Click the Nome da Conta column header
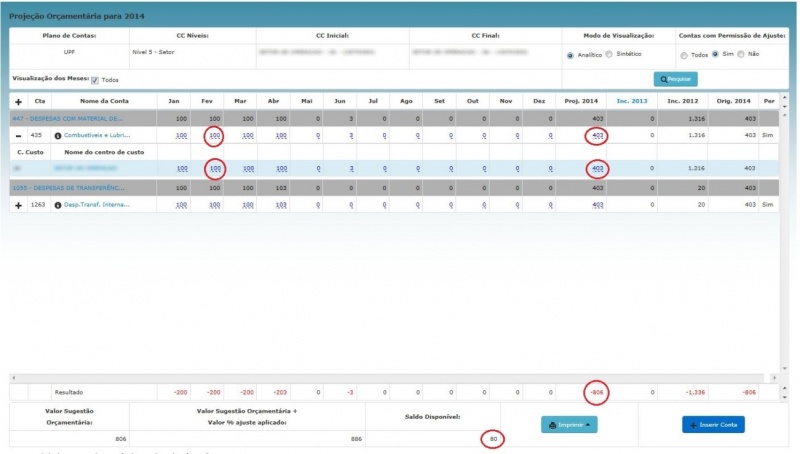The height and width of the screenshot is (454, 800). tap(104, 101)
